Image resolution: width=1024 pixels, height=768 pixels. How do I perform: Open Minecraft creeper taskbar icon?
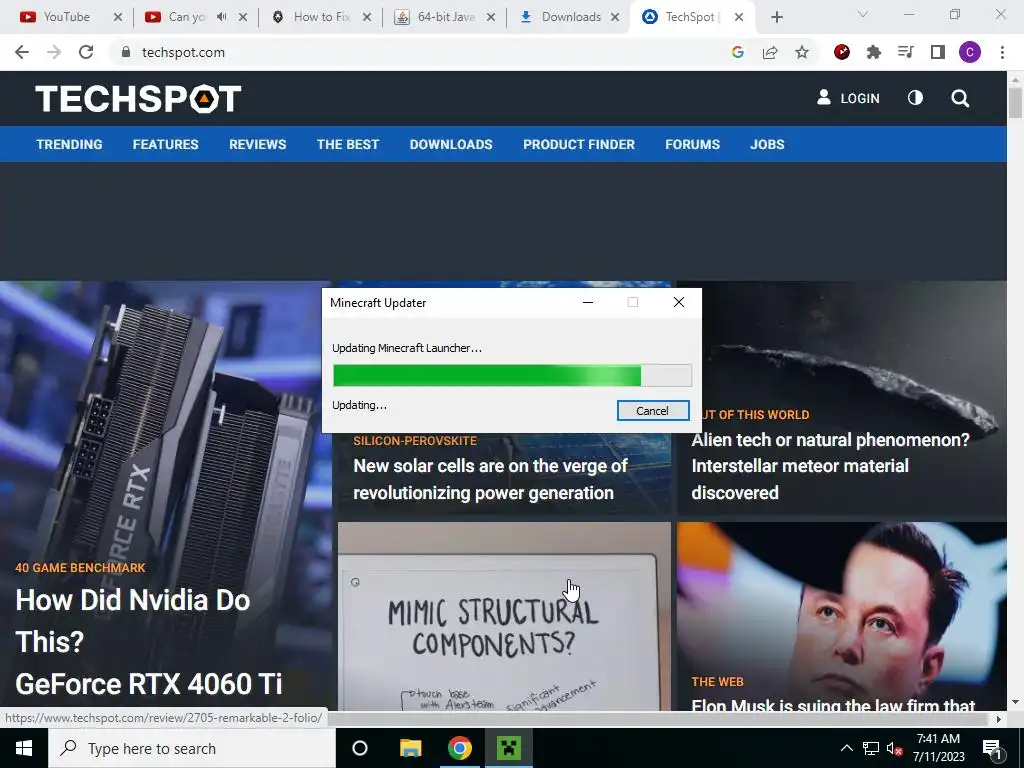pyautogui.click(x=509, y=748)
